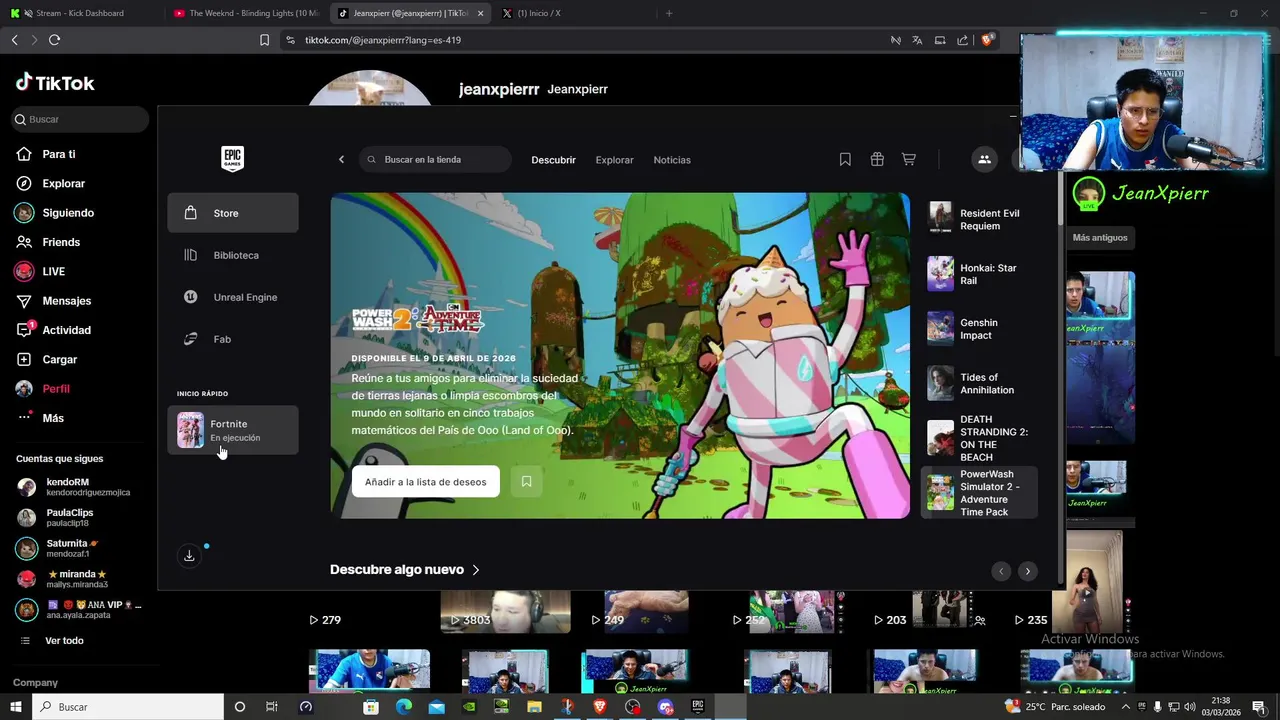The height and width of the screenshot is (720, 1280).
Task: Switch to the Descubrir tab
Action: click(553, 160)
